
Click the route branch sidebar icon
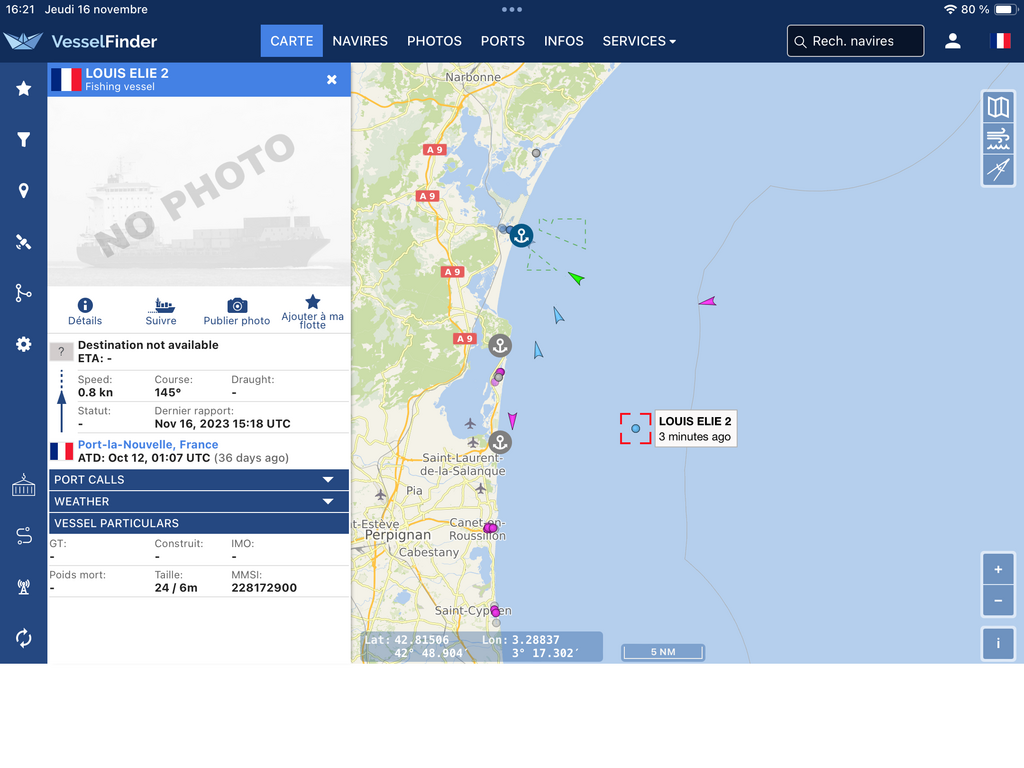pyautogui.click(x=24, y=293)
